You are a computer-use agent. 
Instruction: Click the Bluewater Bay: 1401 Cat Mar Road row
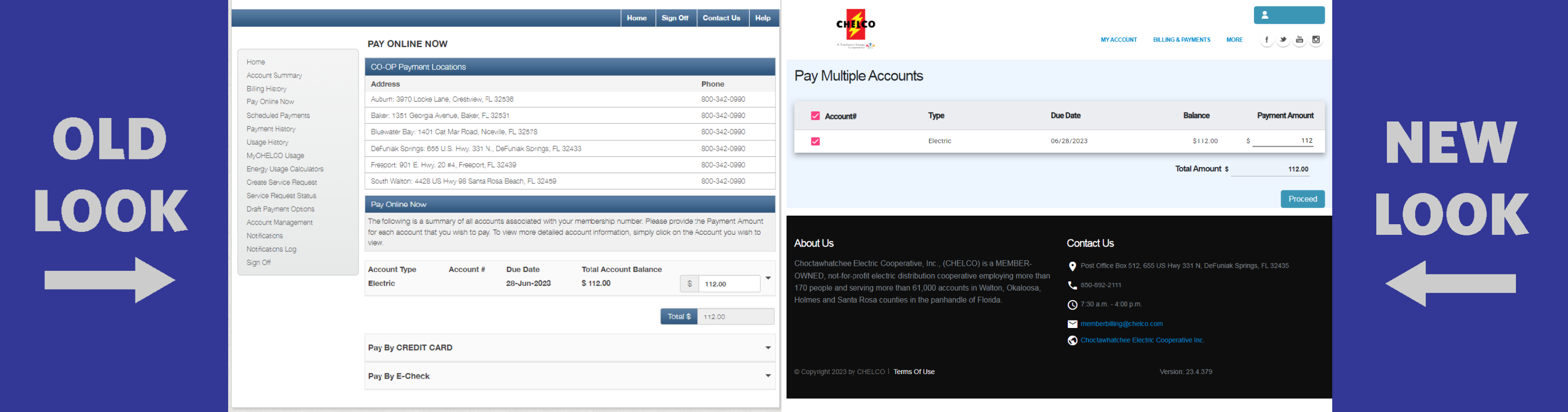[x=570, y=132]
